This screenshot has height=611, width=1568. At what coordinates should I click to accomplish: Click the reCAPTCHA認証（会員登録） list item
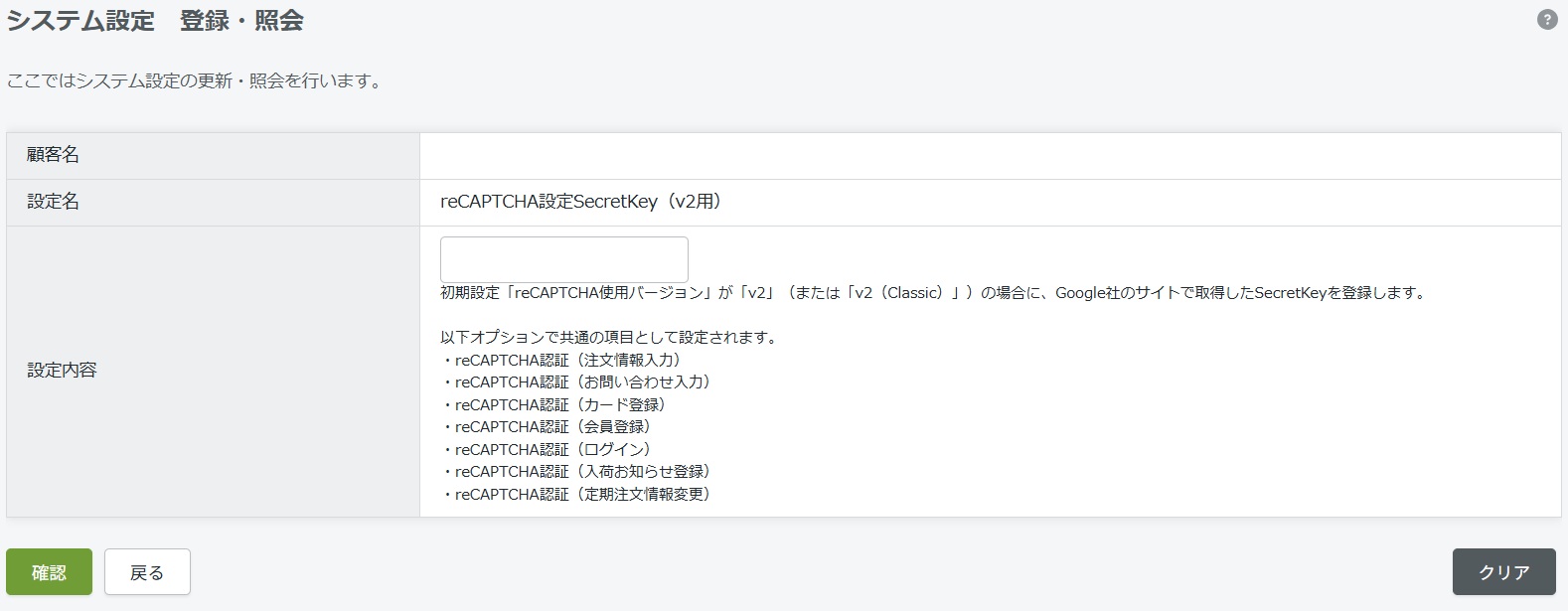click(x=549, y=427)
